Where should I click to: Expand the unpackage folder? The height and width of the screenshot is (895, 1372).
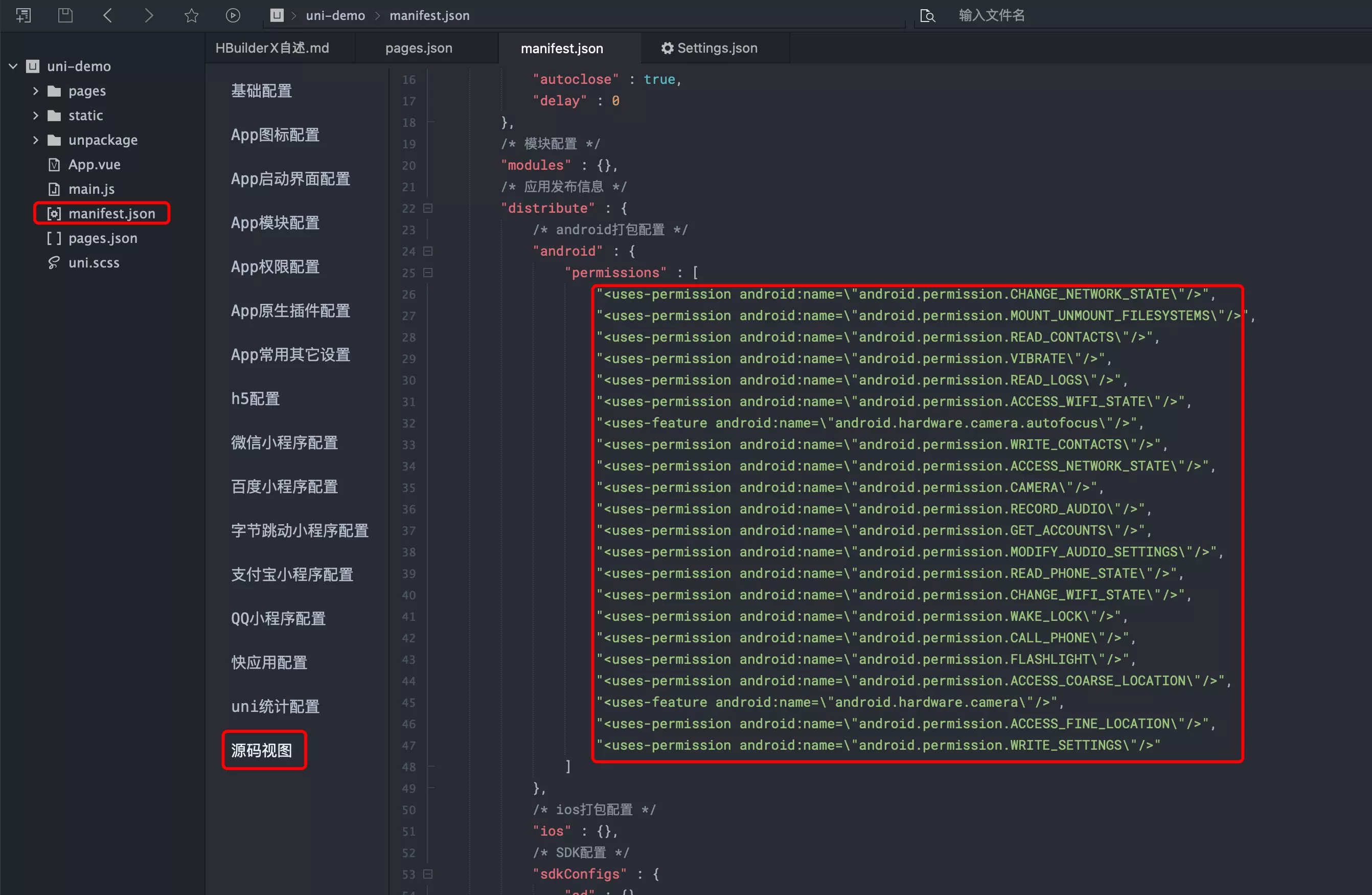click(x=36, y=140)
